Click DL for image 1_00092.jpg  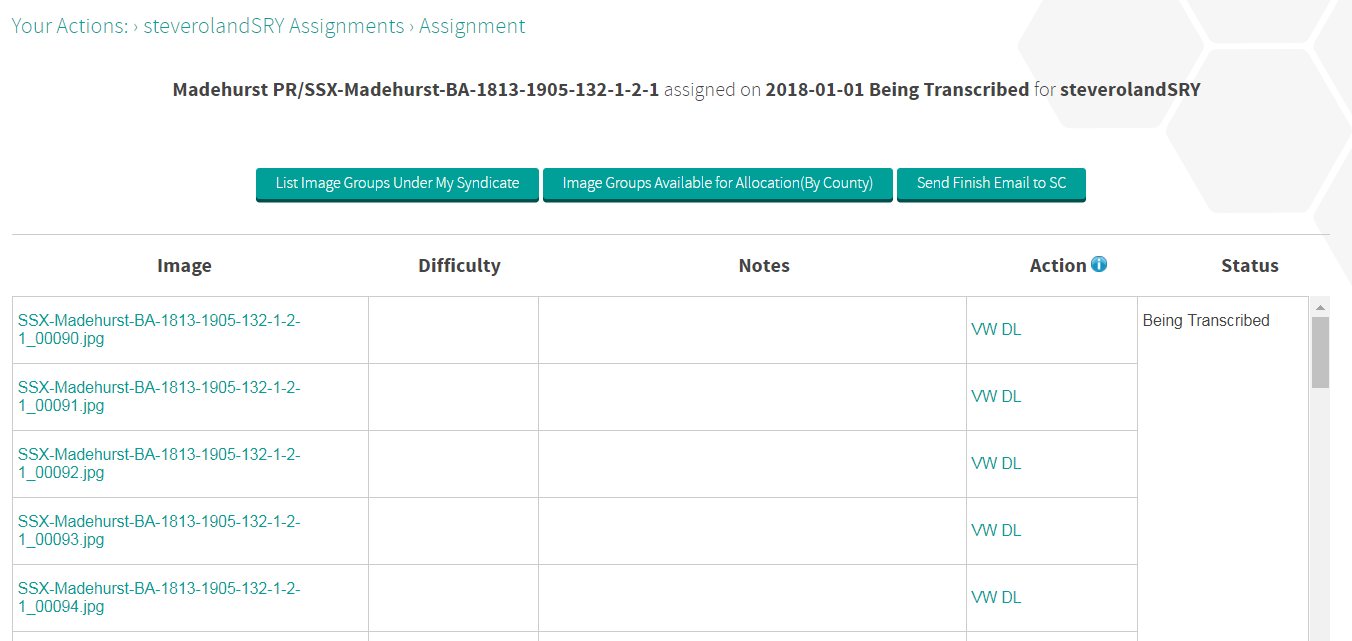pyautogui.click(x=1011, y=464)
